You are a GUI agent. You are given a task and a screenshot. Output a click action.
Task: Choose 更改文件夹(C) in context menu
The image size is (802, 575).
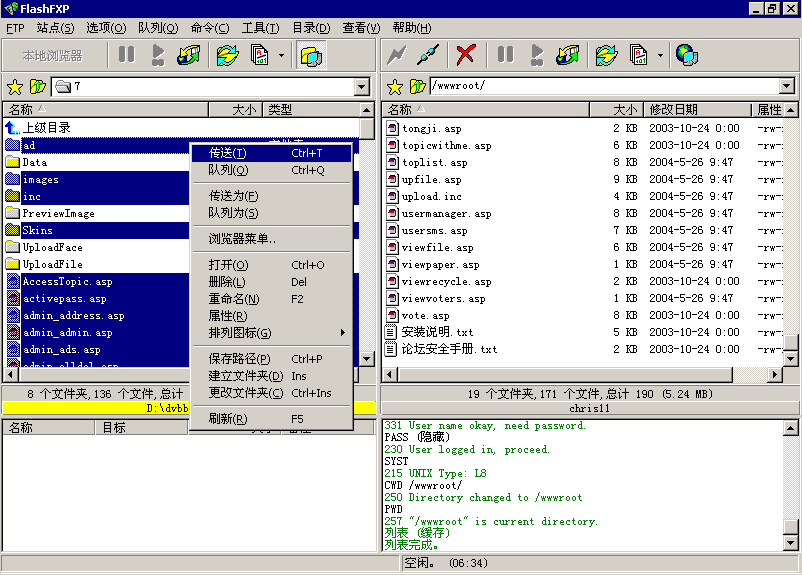272,393
